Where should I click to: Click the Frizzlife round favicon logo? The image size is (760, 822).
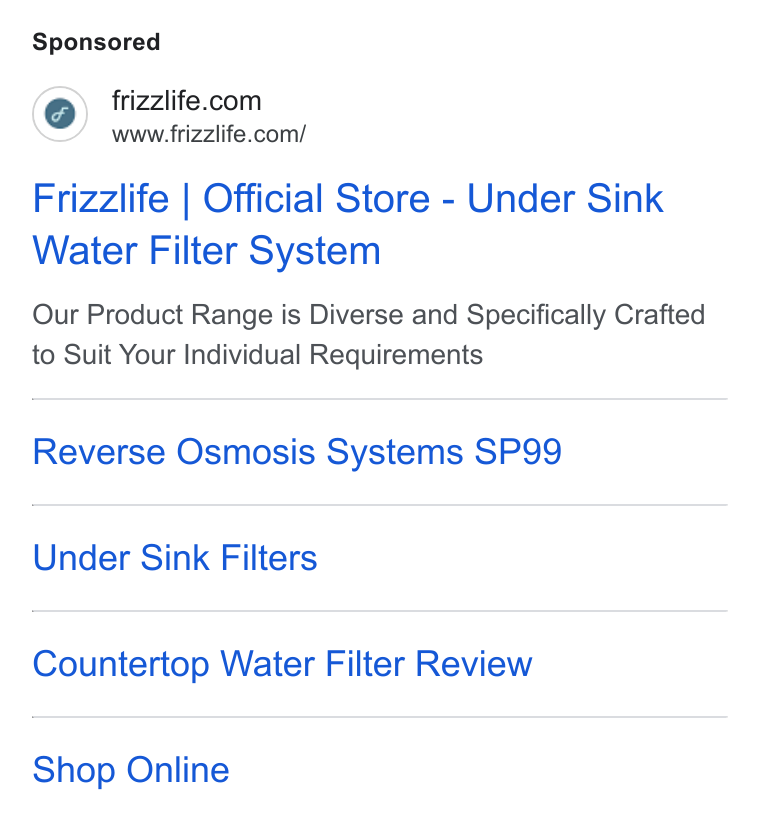coord(60,114)
